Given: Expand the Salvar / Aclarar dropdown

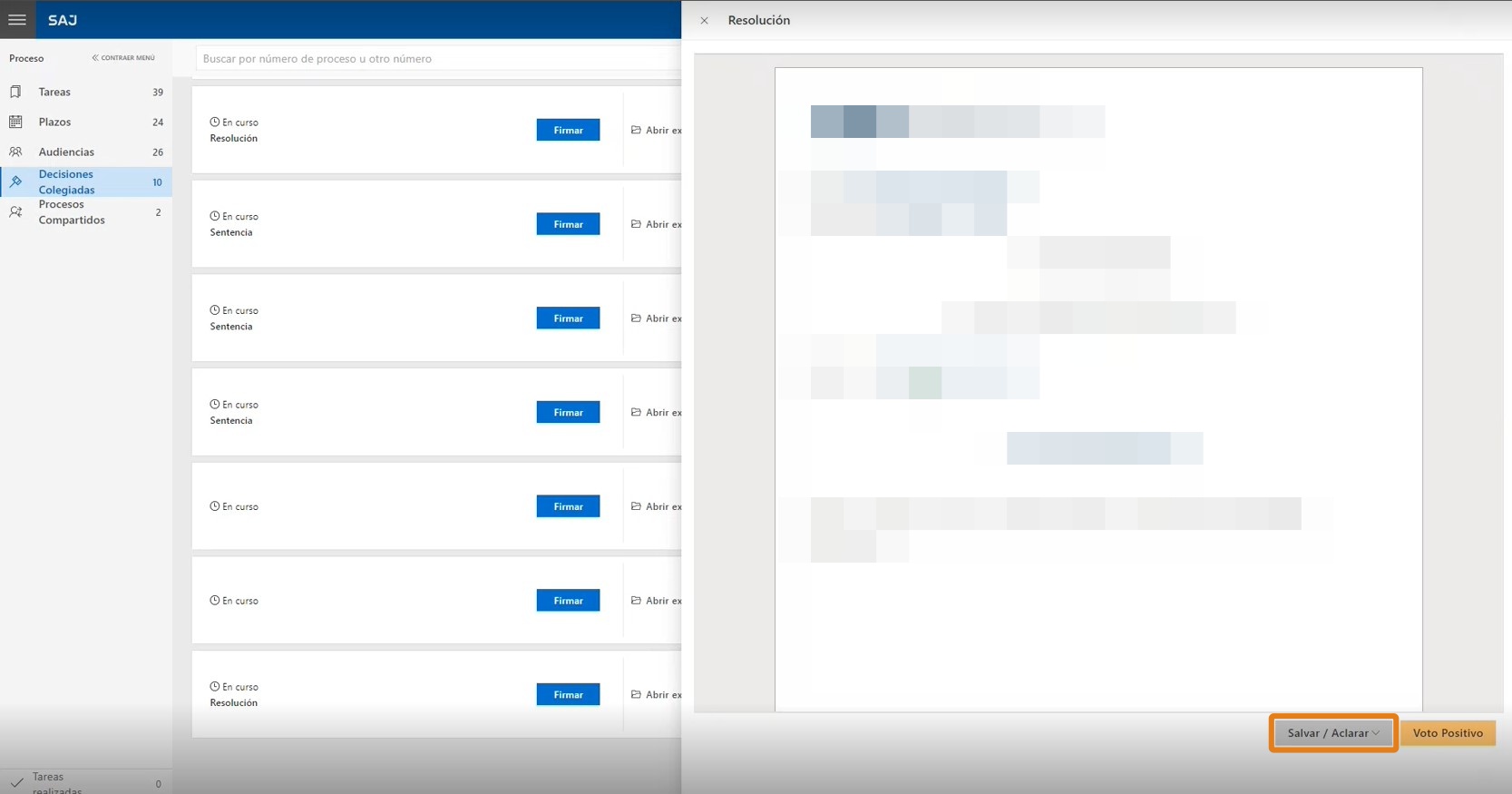Looking at the screenshot, I should (x=1332, y=732).
